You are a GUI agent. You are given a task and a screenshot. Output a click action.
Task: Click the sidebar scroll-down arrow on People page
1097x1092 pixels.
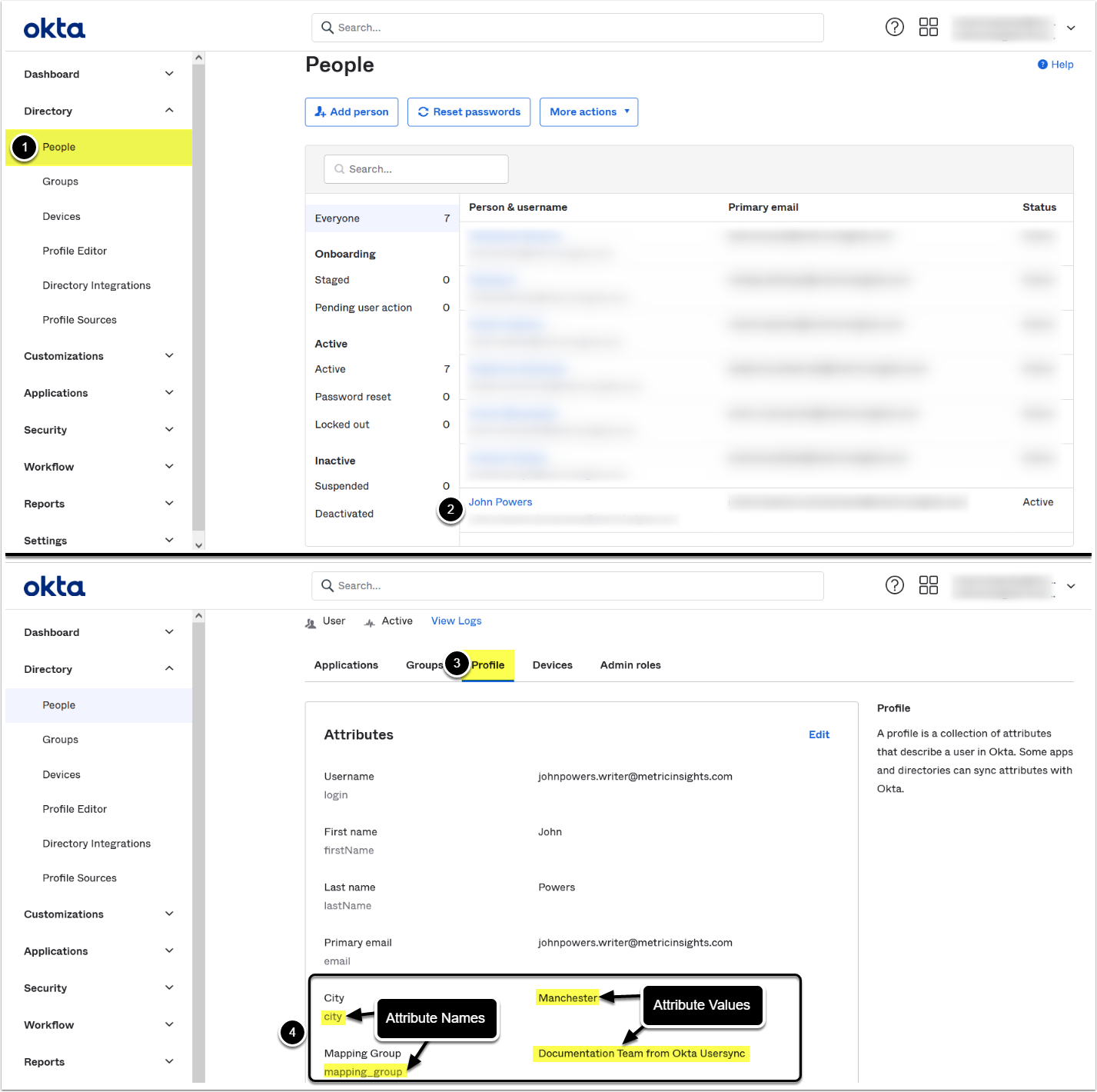point(199,545)
